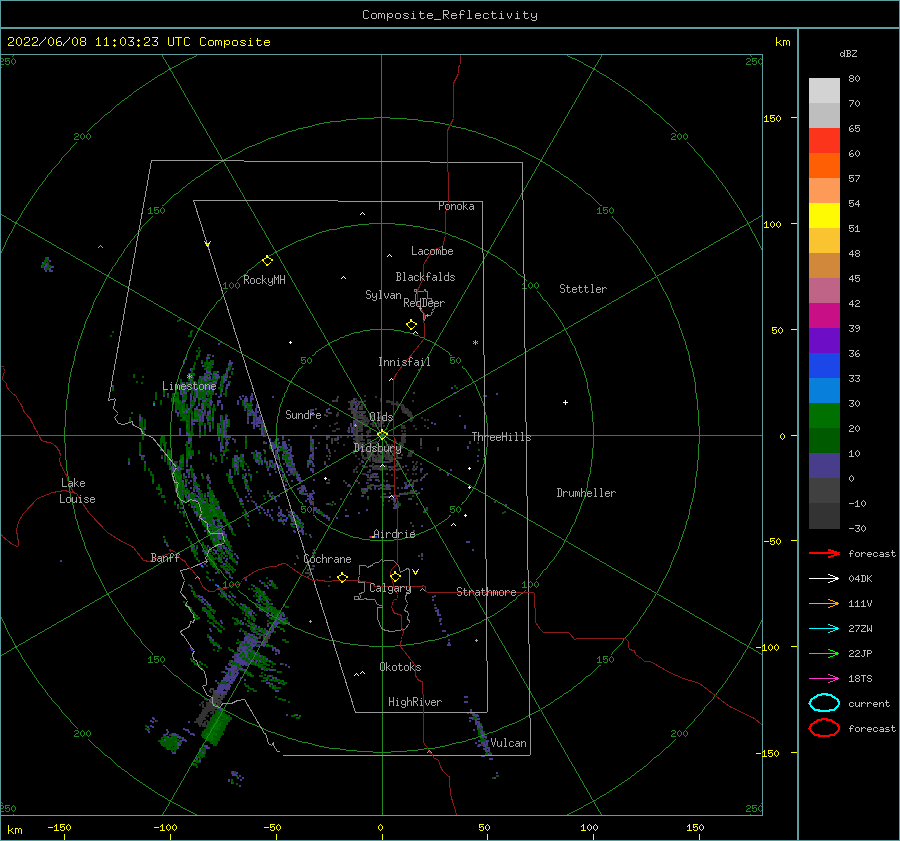Click the Composite_Reflectivity title
This screenshot has width=900, height=841.
click(449, 15)
